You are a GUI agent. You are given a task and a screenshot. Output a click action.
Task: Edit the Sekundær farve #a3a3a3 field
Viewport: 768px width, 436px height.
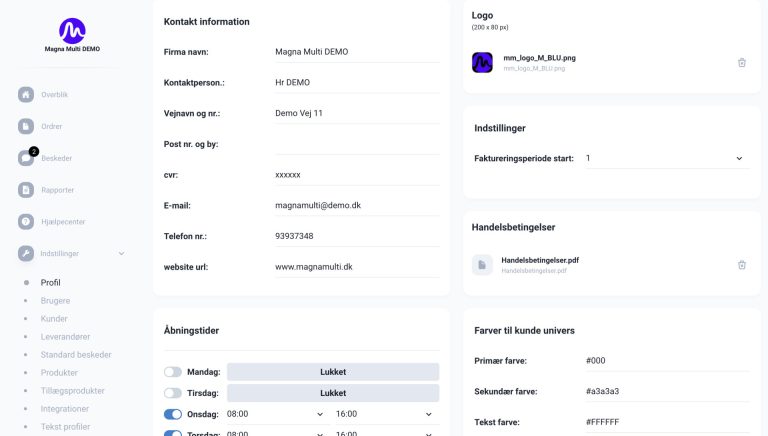click(668, 391)
